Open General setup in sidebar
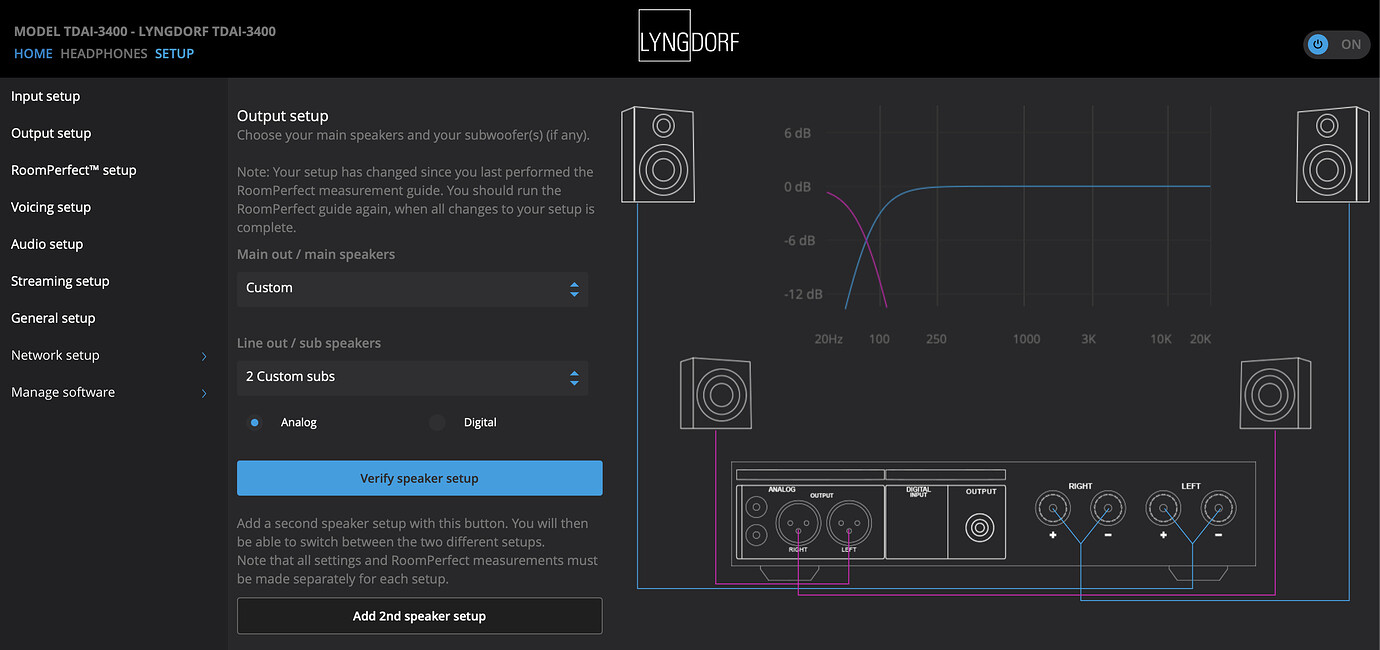 [x=53, y=318]
